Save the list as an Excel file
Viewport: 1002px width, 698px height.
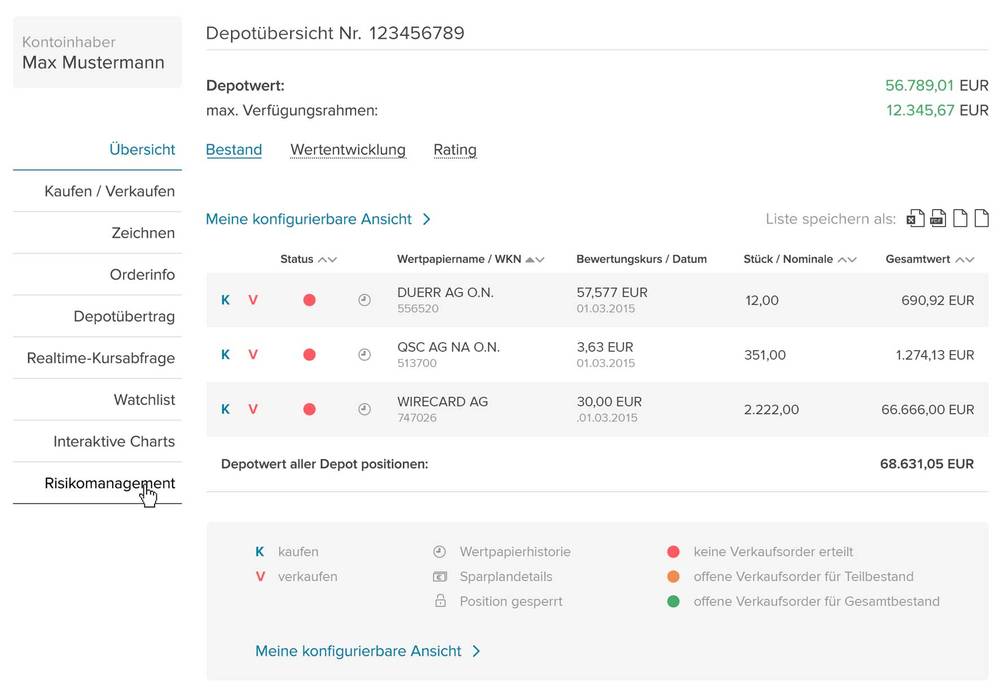[915, 219]
